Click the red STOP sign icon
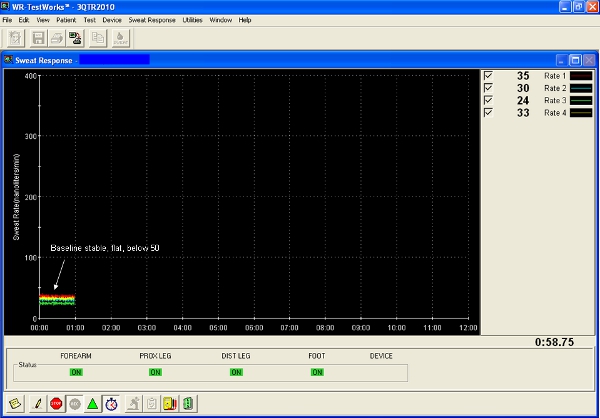 pos(56,403)
